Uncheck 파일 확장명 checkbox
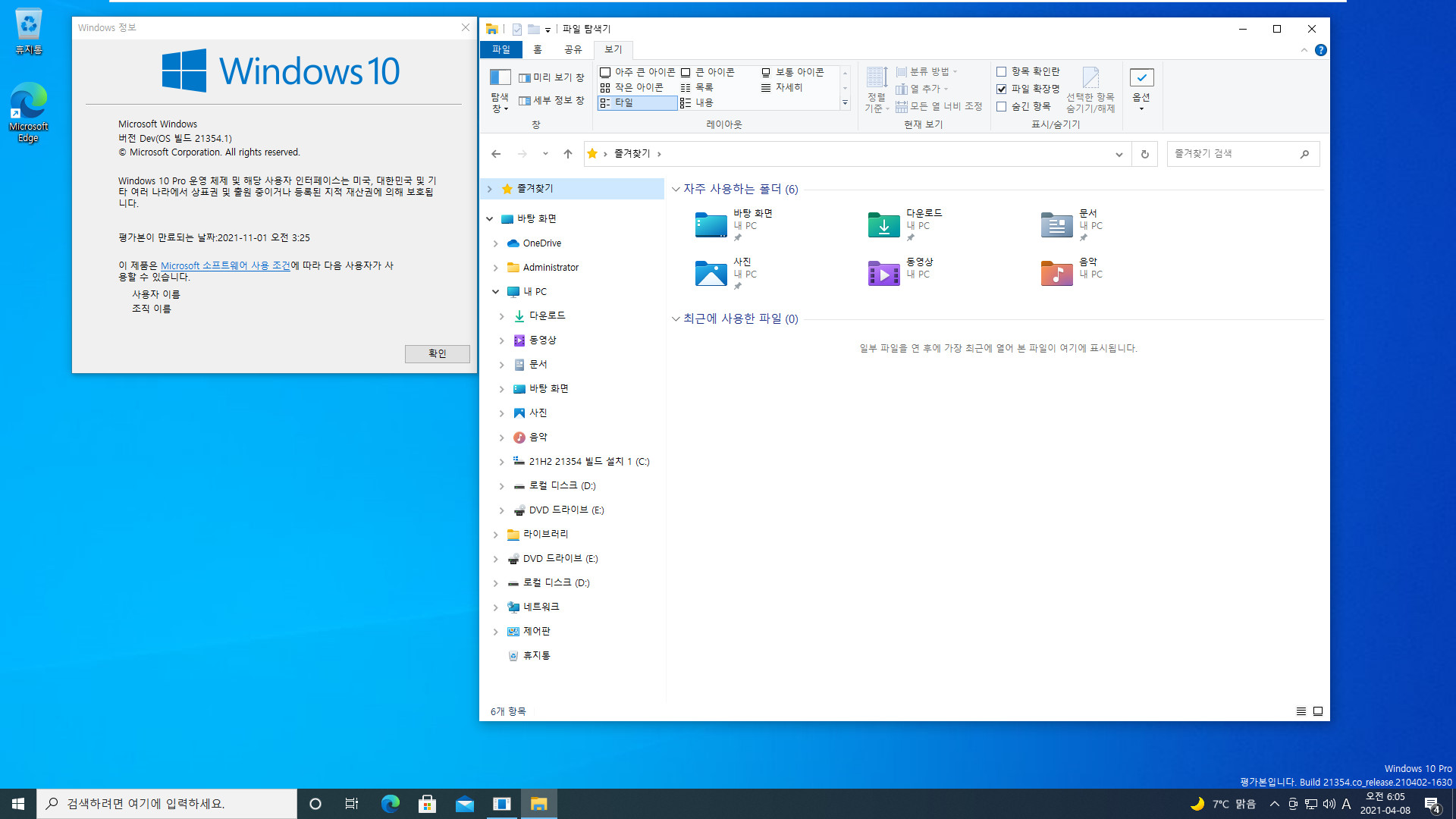 (1001, 89)
